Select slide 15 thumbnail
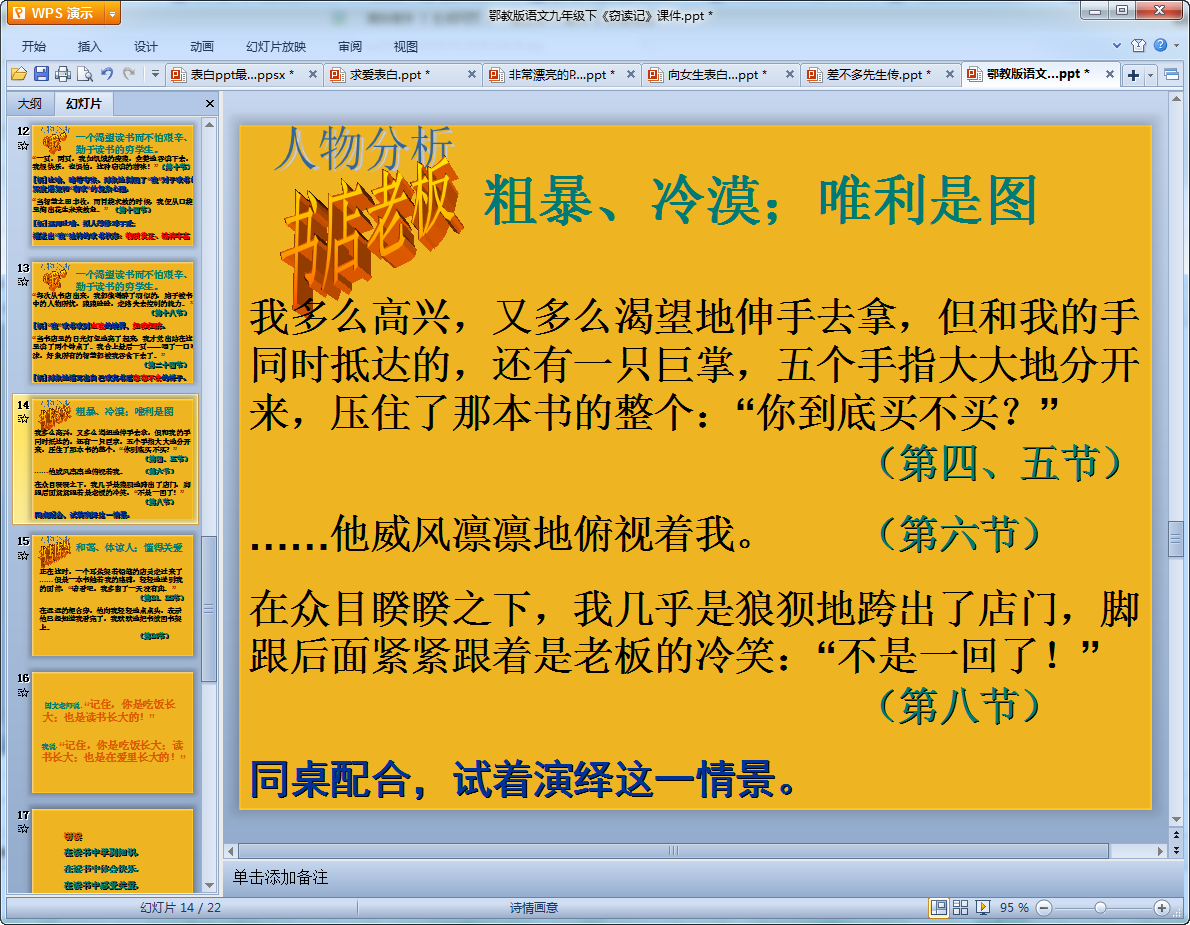The width and height of the screenshot is (1190, 925). [x=112, y=596]
